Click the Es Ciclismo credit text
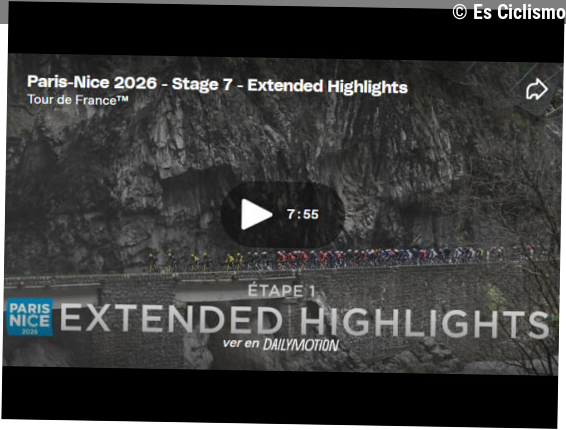566x430 pixels. click(x=519, y=12)
